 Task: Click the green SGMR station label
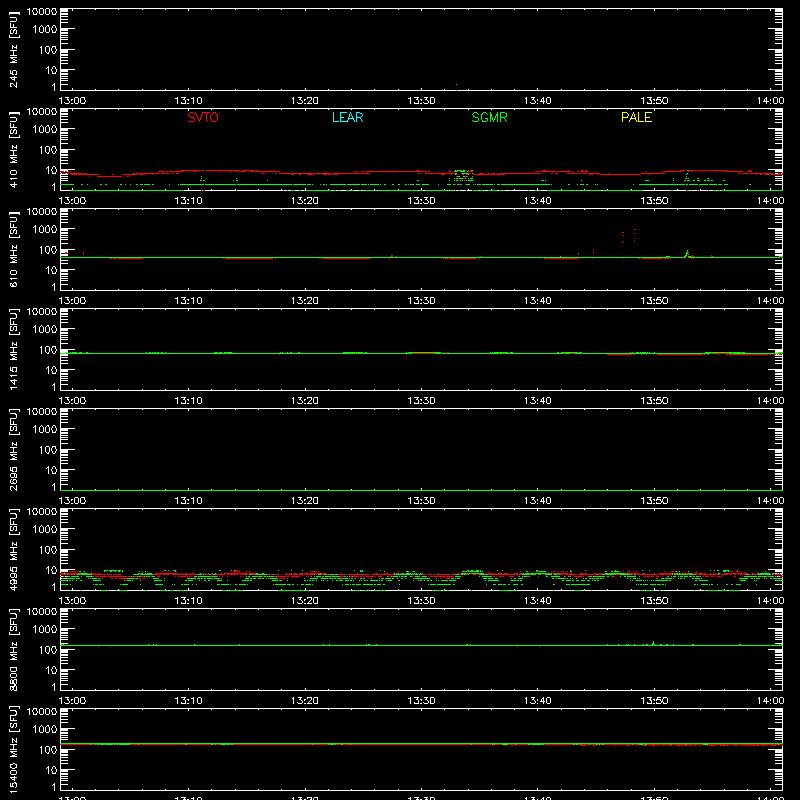489,117
